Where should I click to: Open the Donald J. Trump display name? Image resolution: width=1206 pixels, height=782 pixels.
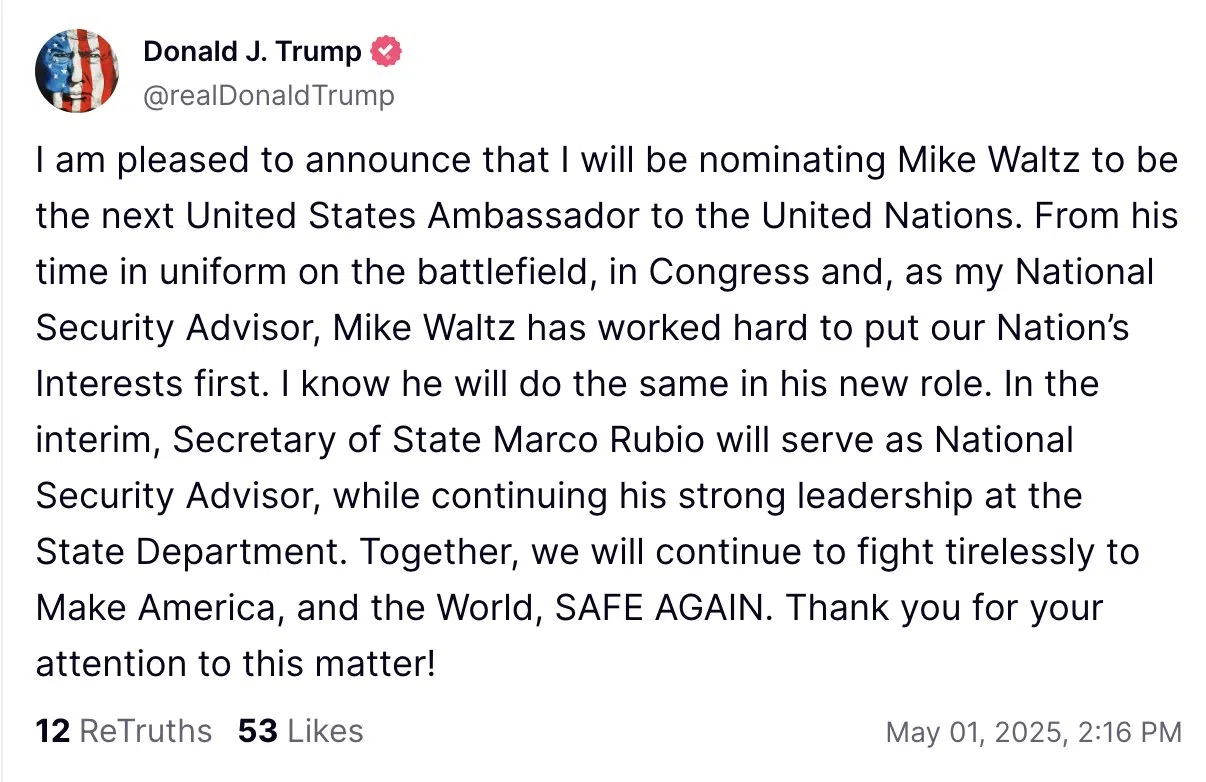(252, 51)
